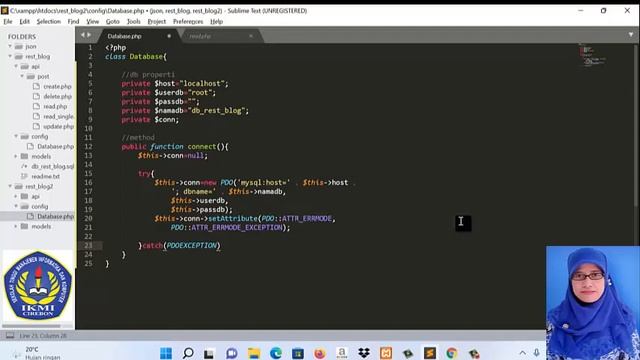Open readme.txt in the sidebar
Viewport: 640px width, 360px height.
point(46,176)
